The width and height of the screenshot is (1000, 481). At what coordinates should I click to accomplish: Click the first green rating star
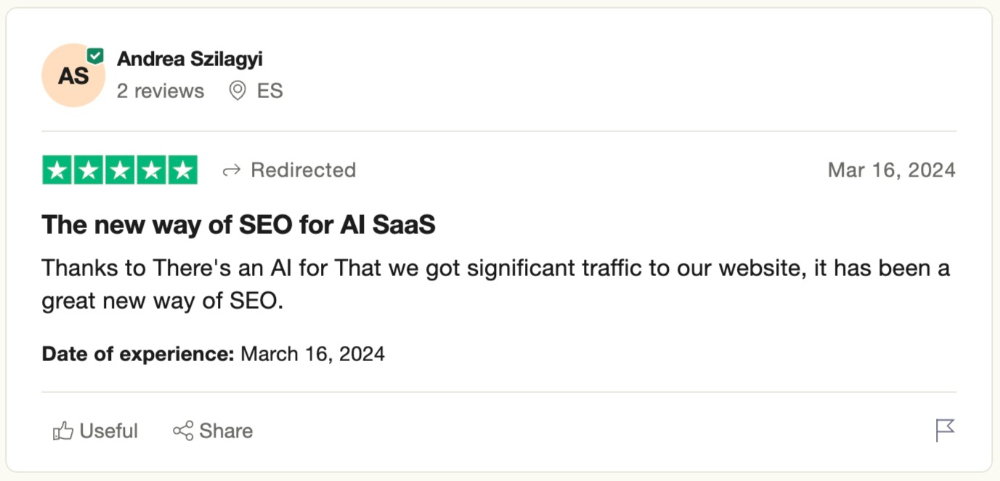coord(58,170)
